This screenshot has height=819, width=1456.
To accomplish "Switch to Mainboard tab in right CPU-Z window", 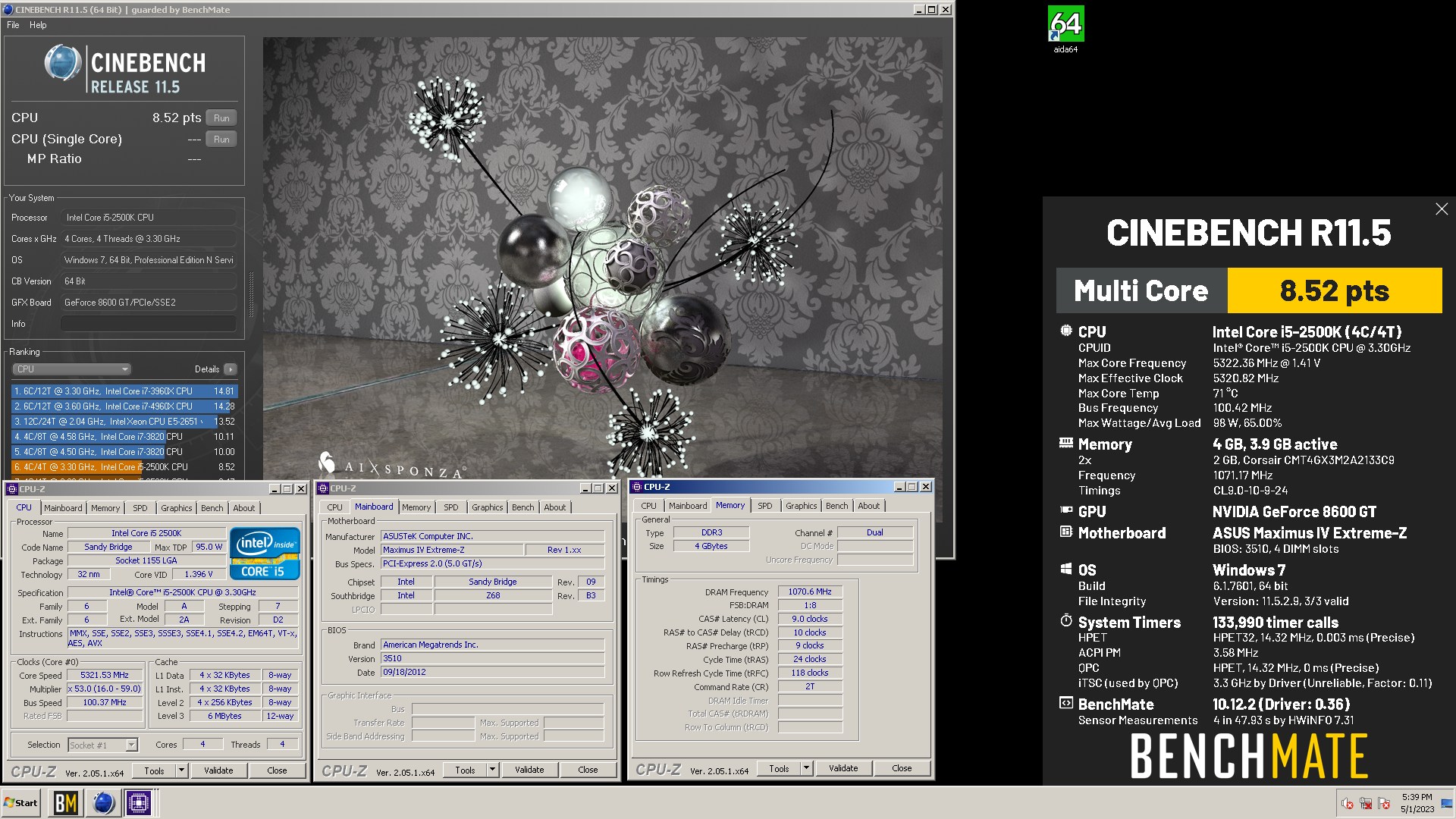I will pos(688,506).
